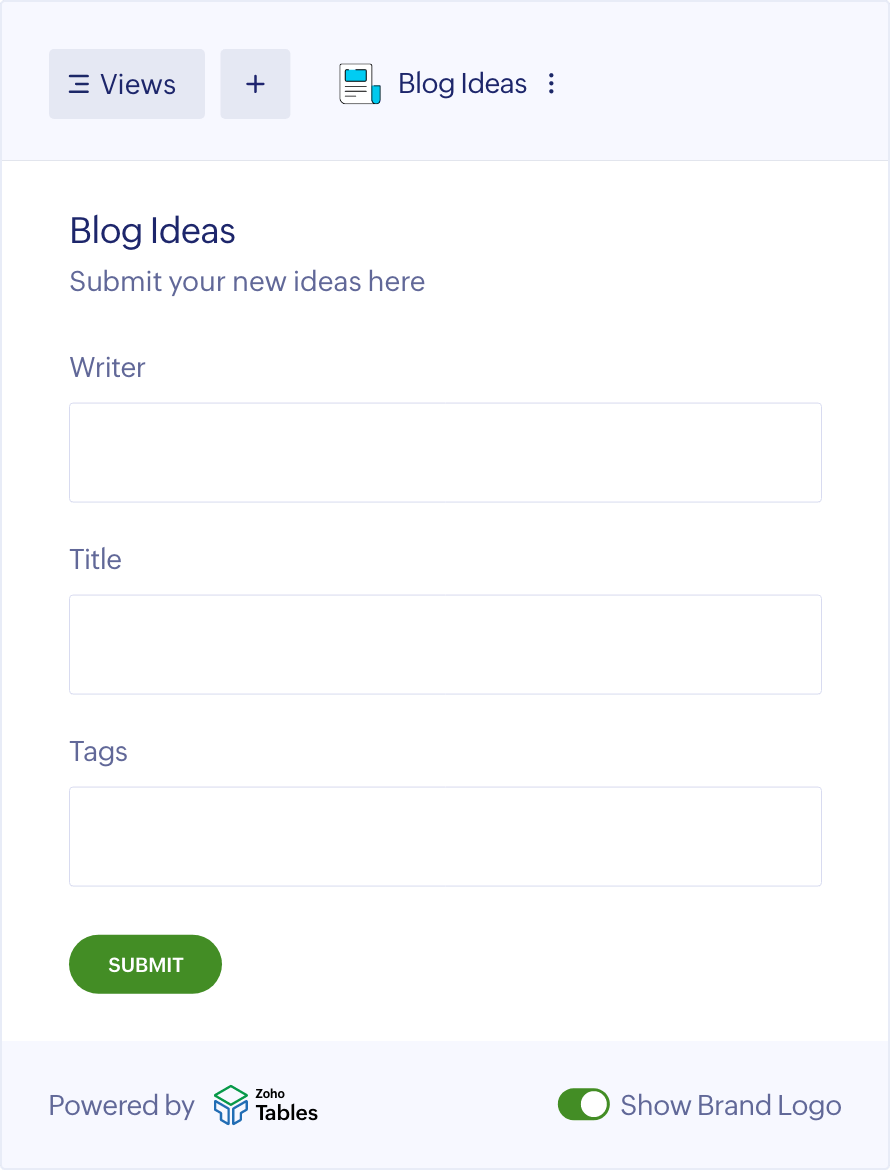
Task: Click the hamburger lines inside Views button
Action: (79, 84)
